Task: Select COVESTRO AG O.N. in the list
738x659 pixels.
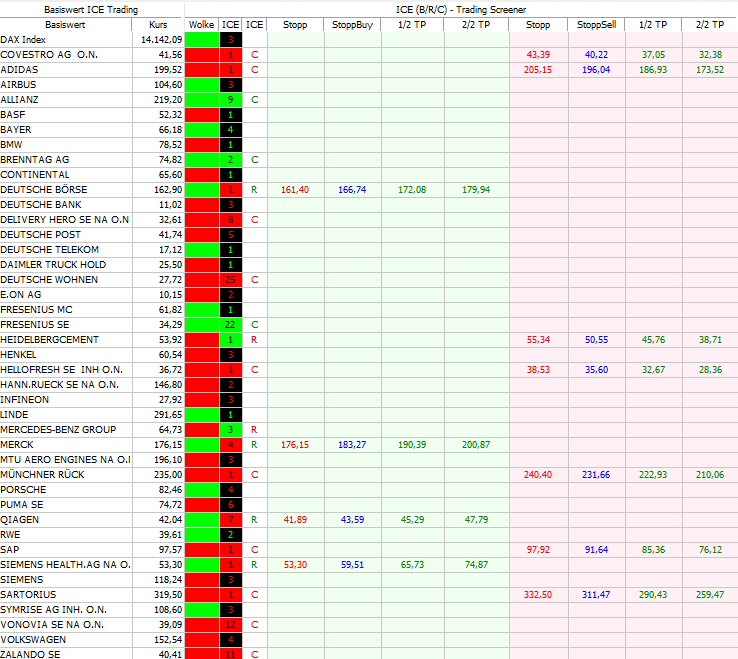Action: click(49, 55)
